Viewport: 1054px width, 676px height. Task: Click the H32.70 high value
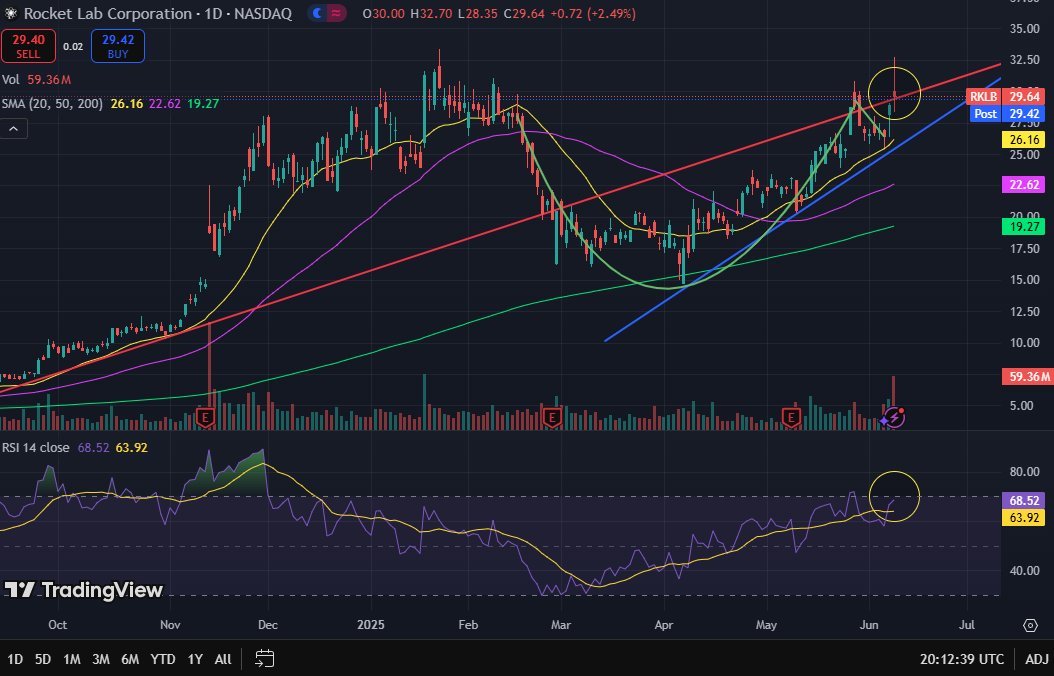pyautogui.click(x=431, y=13)
